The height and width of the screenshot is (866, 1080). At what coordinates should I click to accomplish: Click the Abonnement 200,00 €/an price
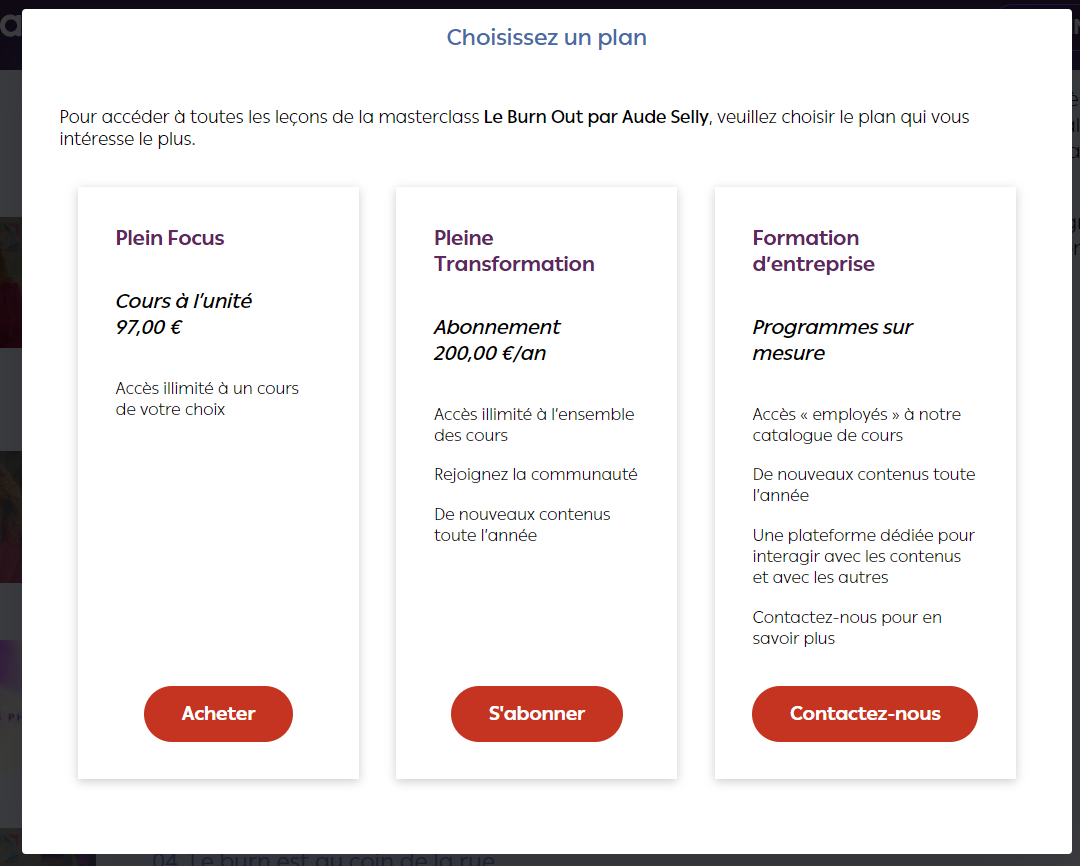pyautogui.click(x=497, y=340)
